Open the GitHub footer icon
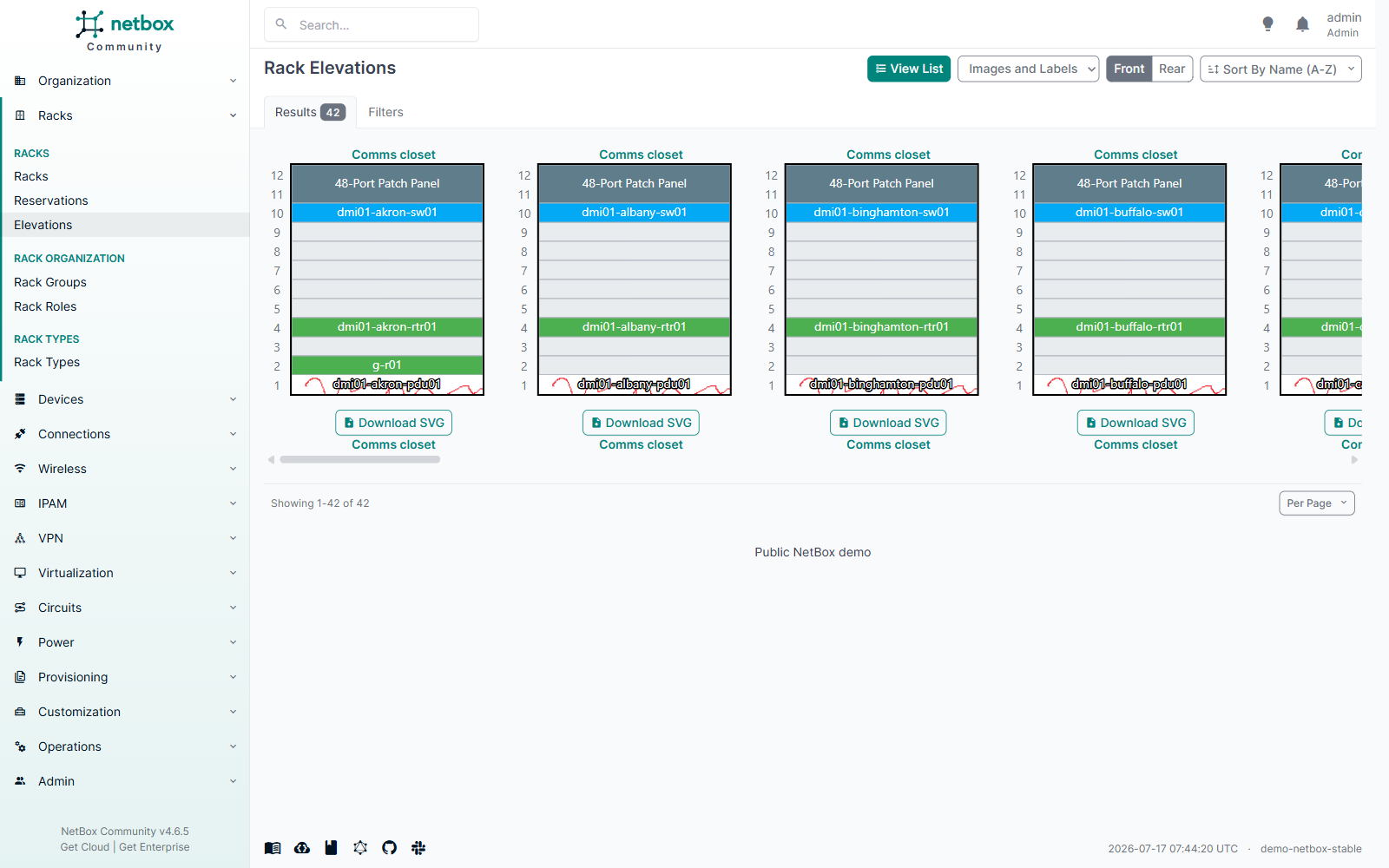Screen dimensions: 1389x868 coord(389,848)
